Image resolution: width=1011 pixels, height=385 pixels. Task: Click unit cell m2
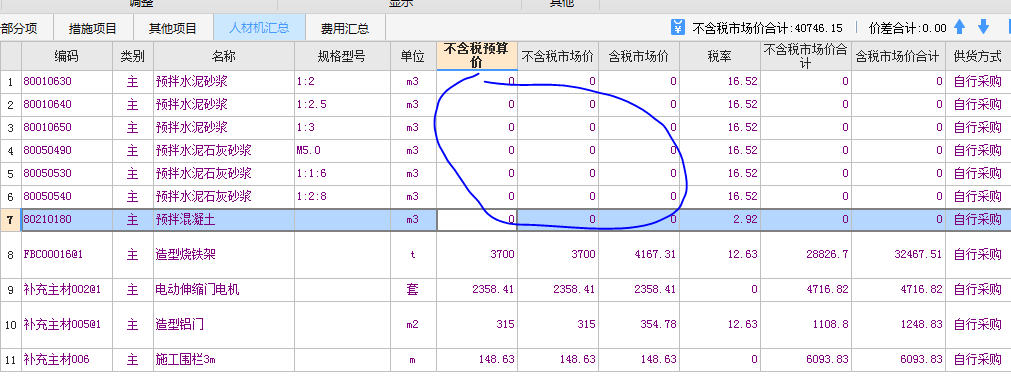(x=413, y=324)
